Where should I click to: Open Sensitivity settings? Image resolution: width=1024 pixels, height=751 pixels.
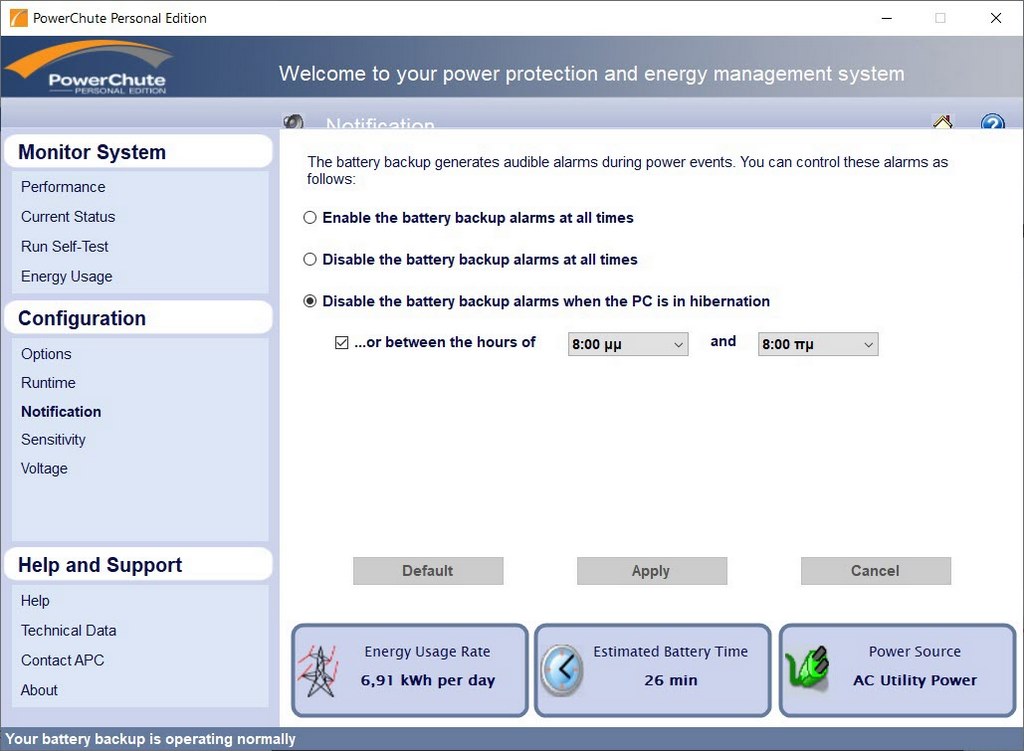point(53,439)
